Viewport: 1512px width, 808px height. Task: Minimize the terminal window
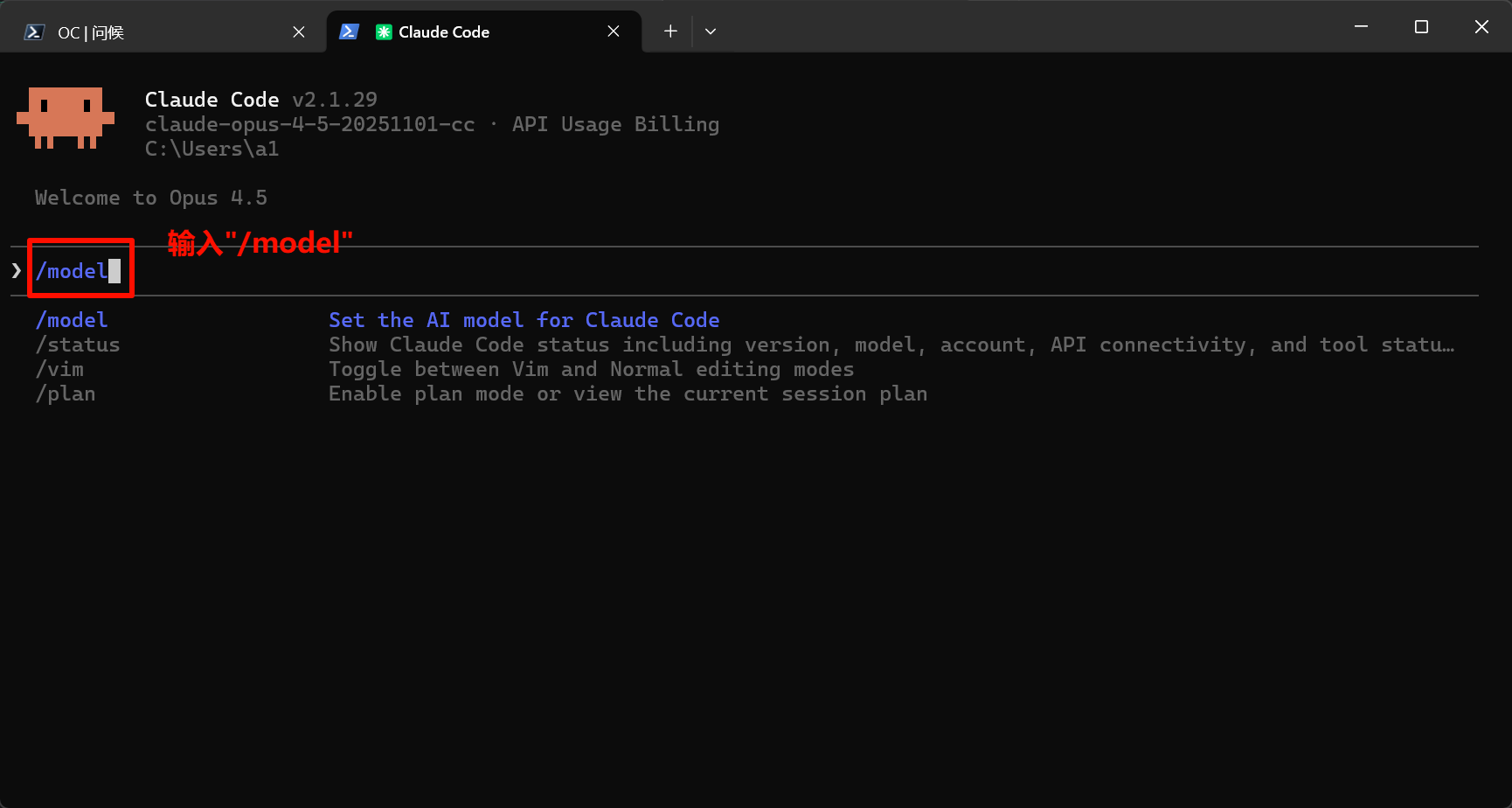point(1361,27)
